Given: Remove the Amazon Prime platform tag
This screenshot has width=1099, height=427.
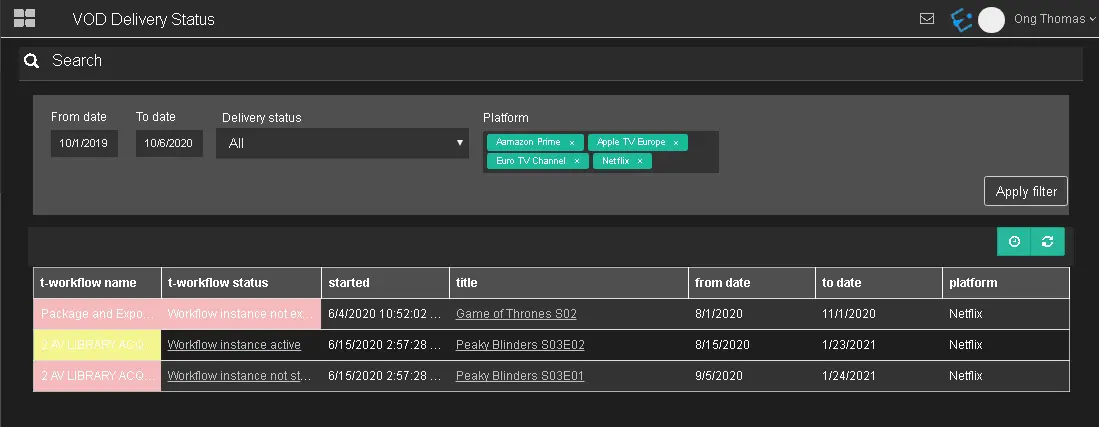Looking at the screenshot, I should pos(572,143).
